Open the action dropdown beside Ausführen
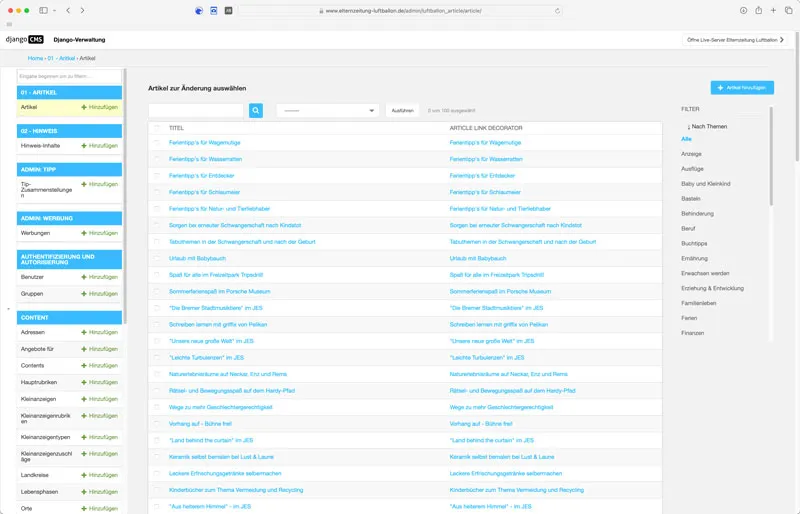The image size is (800, 514). pos(328,110)
